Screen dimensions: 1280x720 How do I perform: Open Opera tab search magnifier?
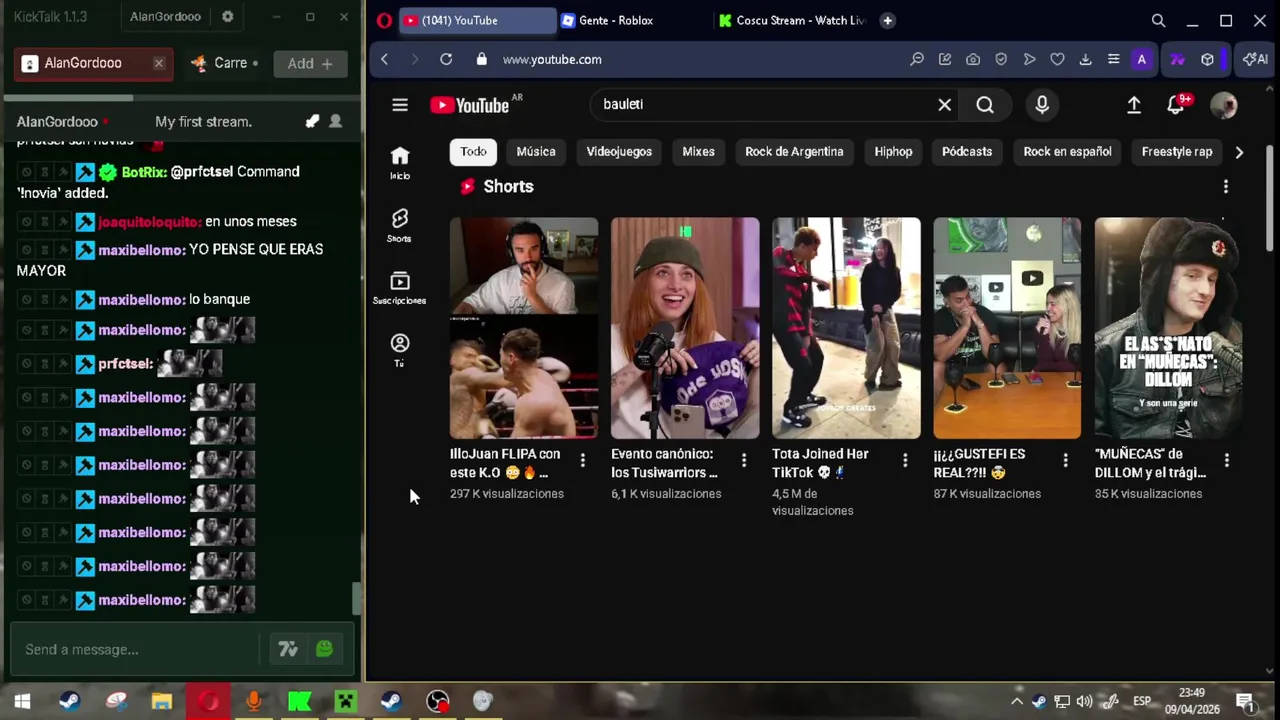coord(1158,20)
